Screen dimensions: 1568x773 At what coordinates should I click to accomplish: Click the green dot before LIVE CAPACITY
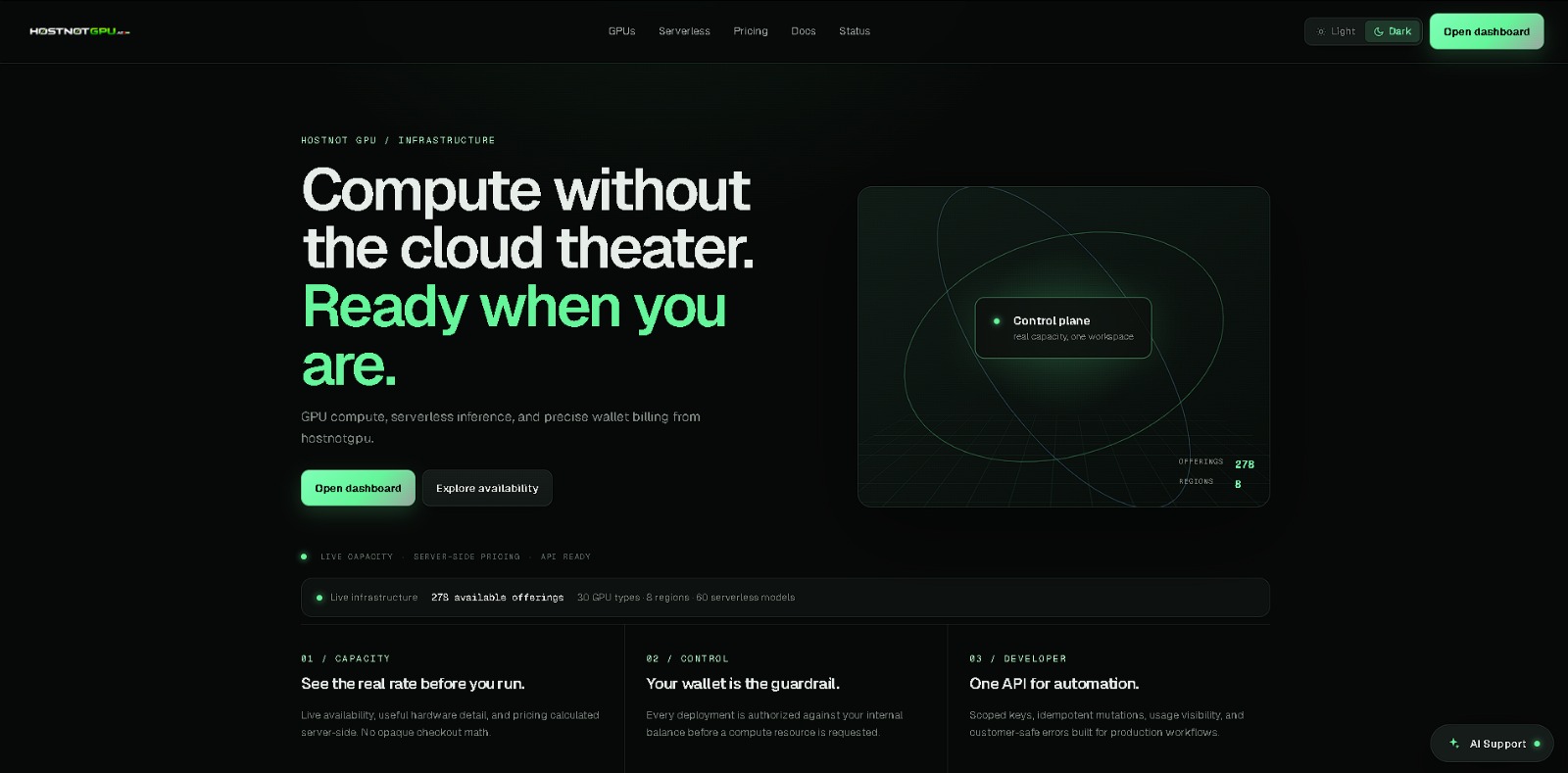(x=304, y=556)
